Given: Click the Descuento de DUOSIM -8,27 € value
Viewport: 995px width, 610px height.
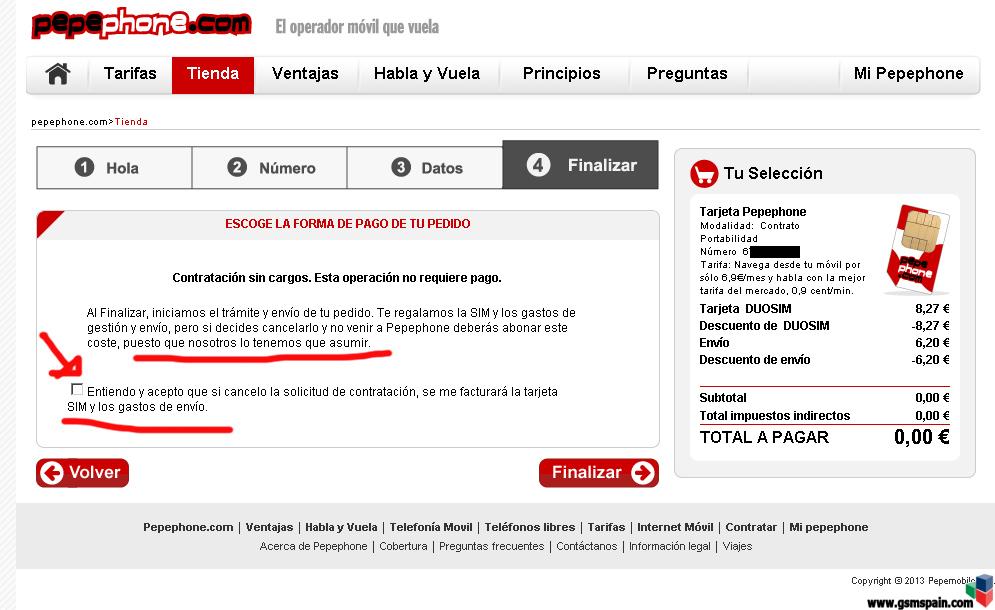Looking at the screenshot, I should (x=930, y=326).
